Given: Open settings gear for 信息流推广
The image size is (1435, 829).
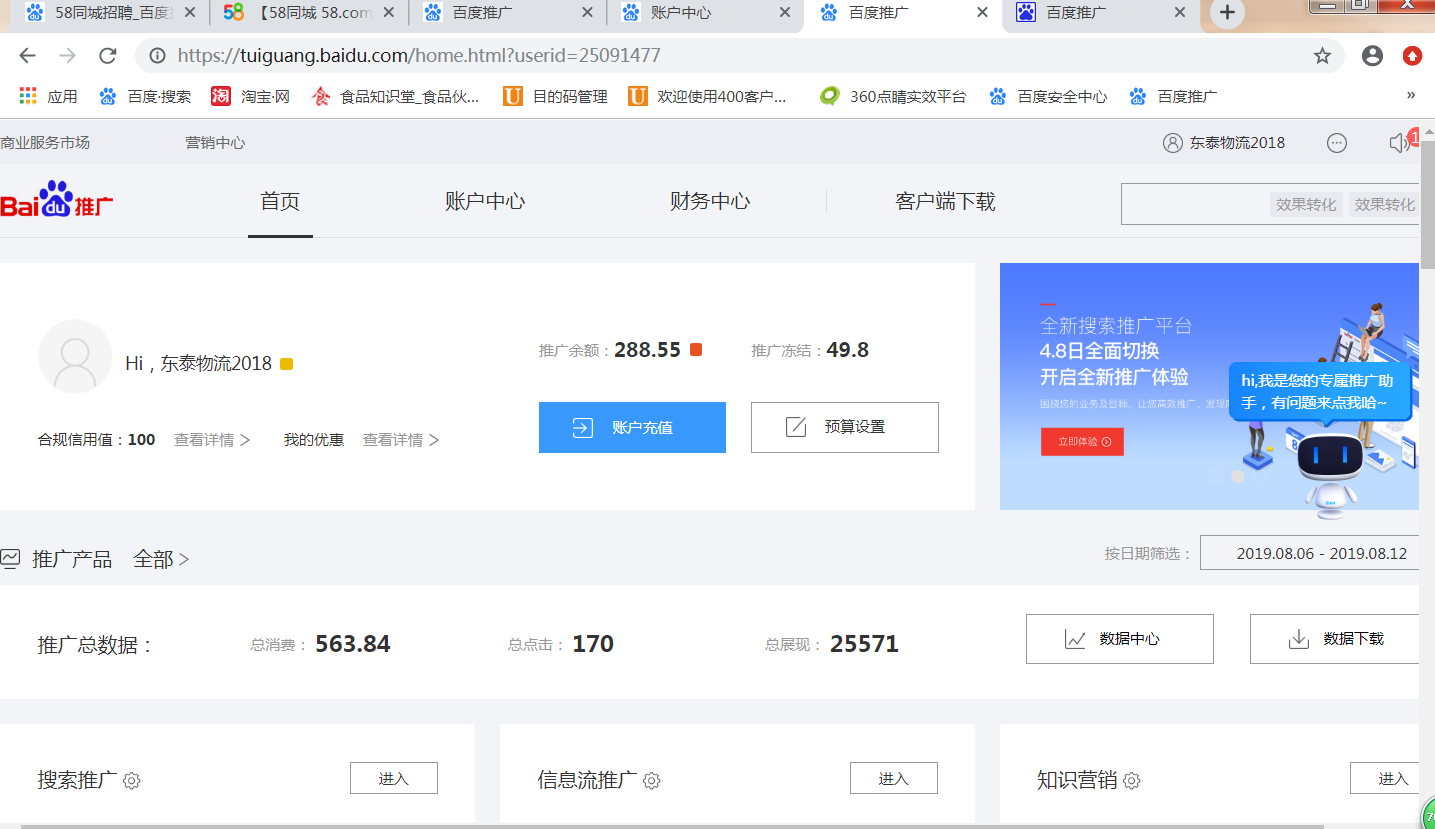Looking at the screenshot, I should (651, 781).
